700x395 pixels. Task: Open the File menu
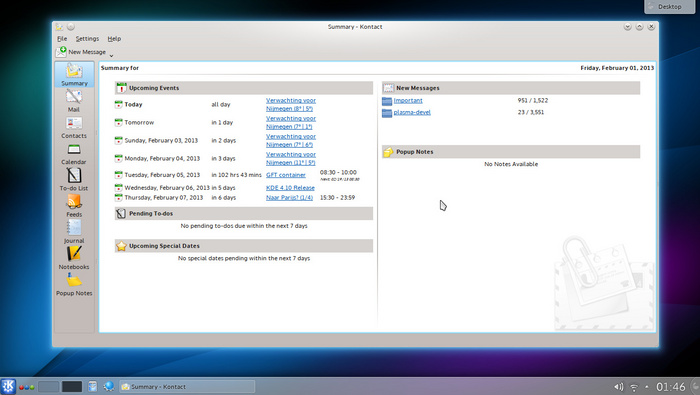coord(62,39)
